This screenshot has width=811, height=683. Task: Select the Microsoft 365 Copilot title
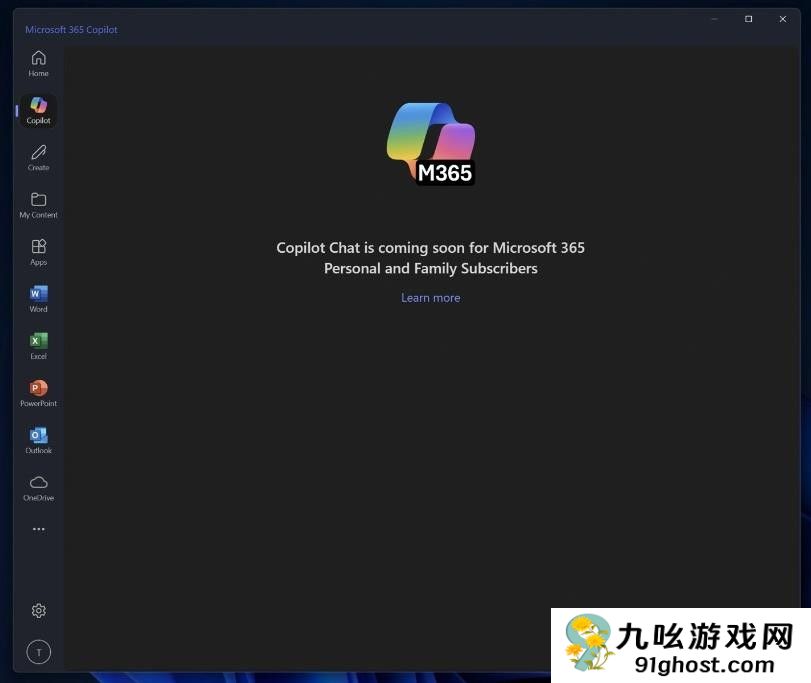point(71,29)
